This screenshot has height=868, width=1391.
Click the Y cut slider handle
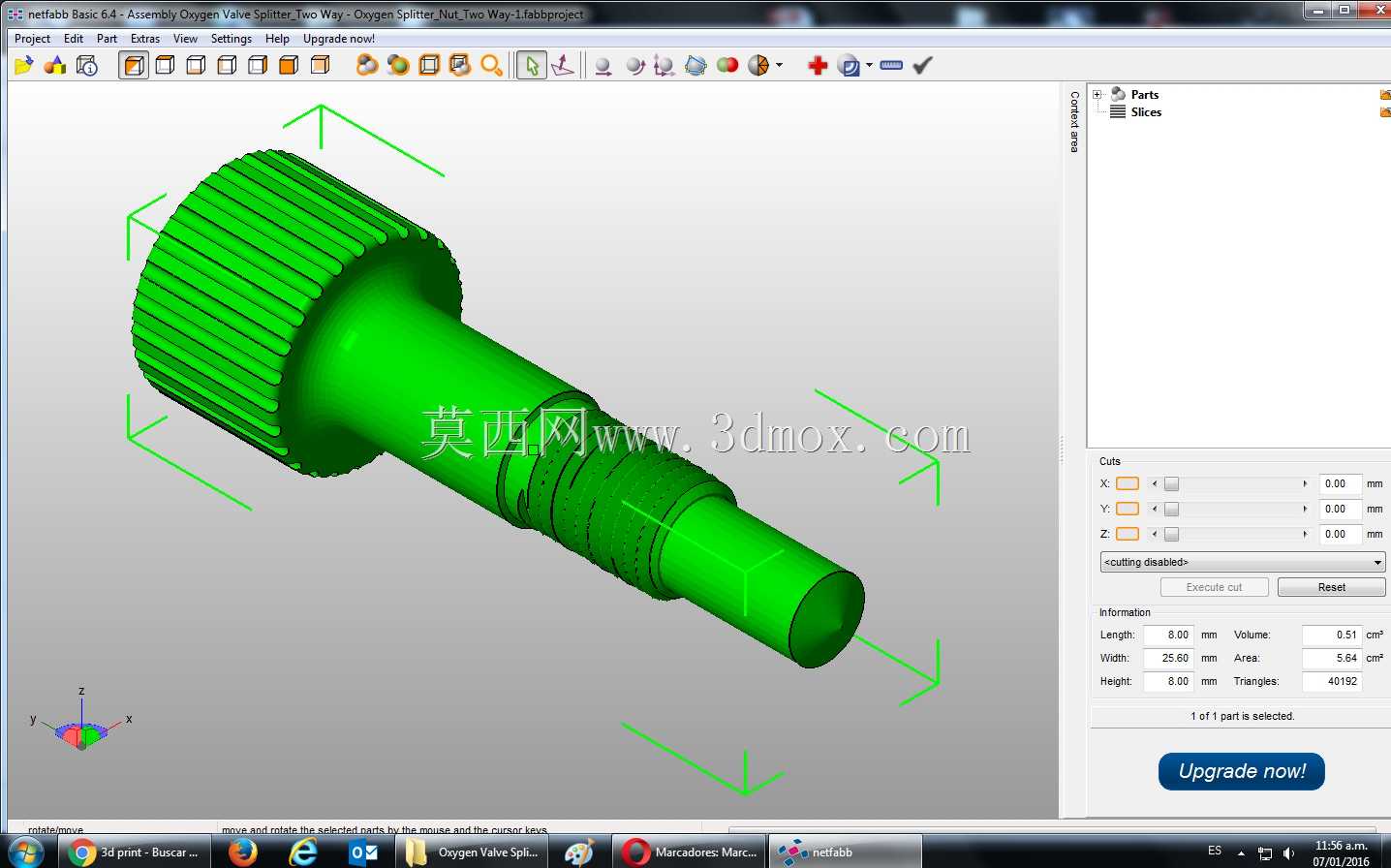[x=1172, y=509]
